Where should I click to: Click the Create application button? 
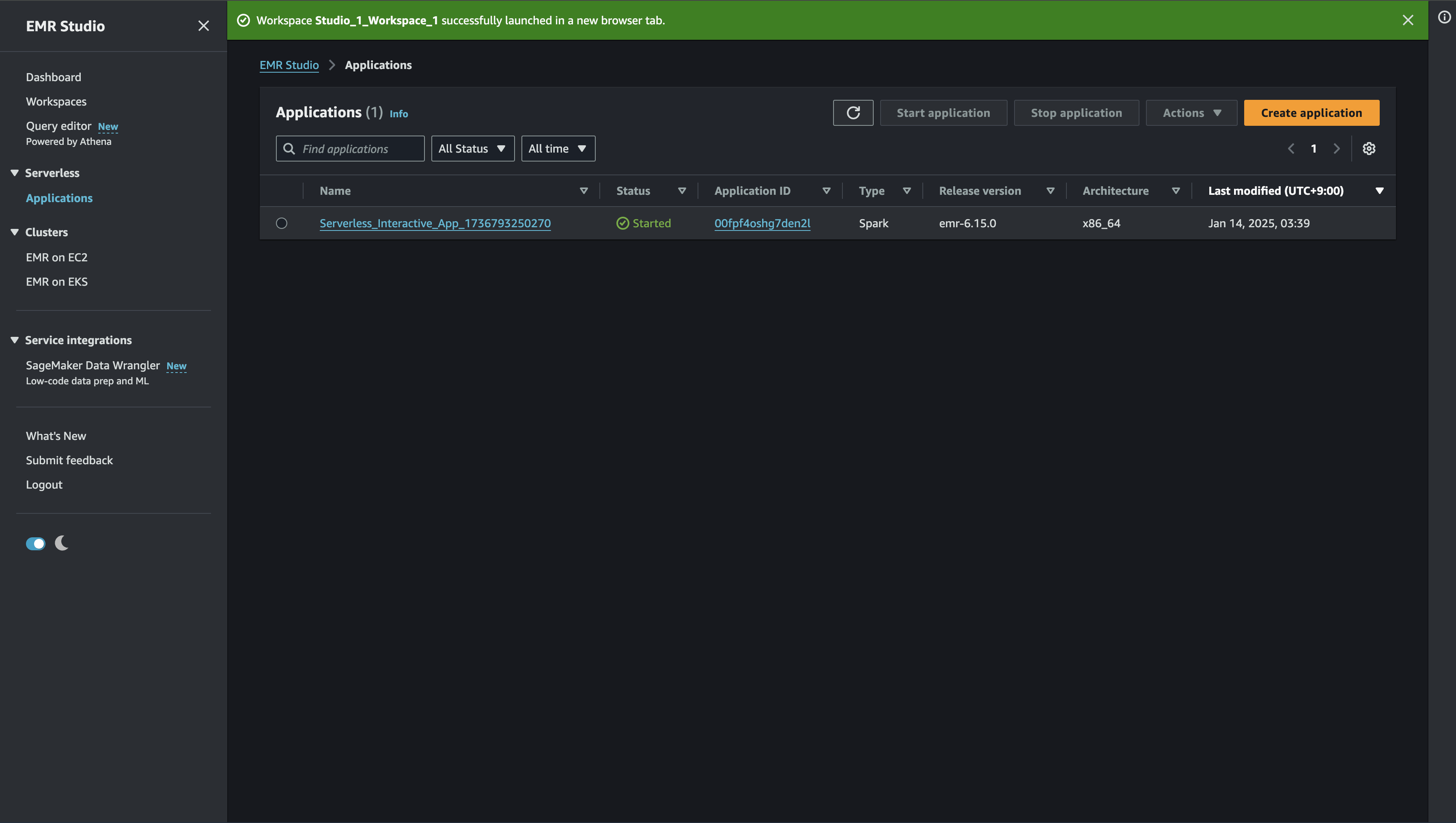point(1311,113)
